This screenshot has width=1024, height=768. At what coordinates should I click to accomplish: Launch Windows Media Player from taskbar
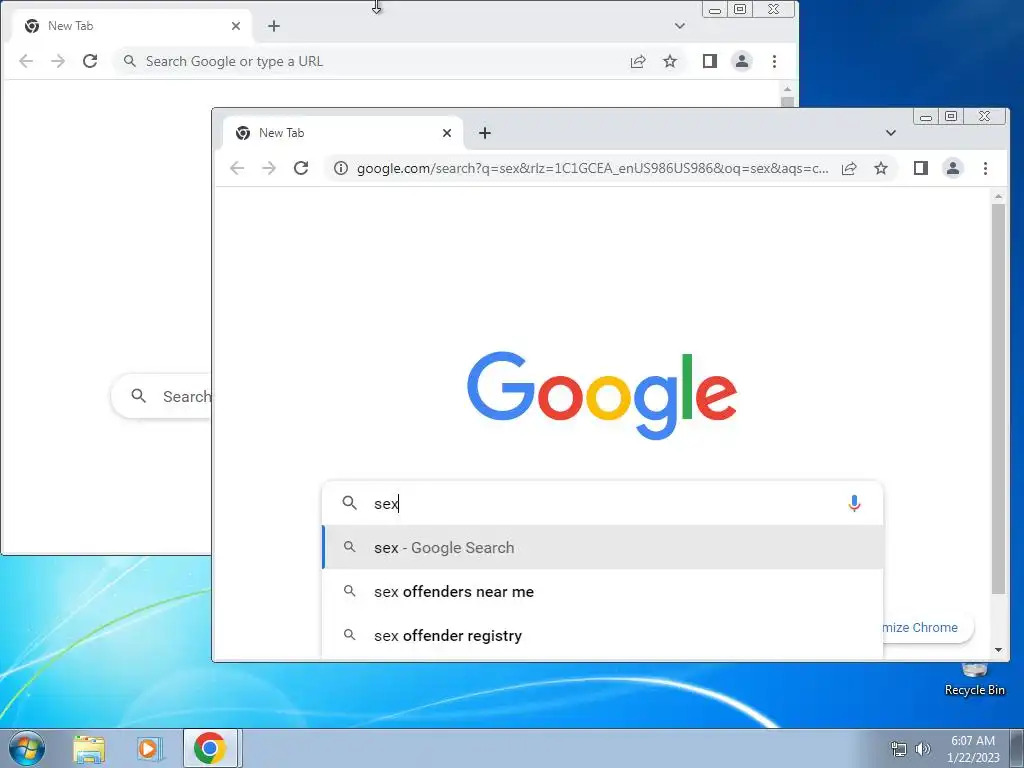click(149, 748)
